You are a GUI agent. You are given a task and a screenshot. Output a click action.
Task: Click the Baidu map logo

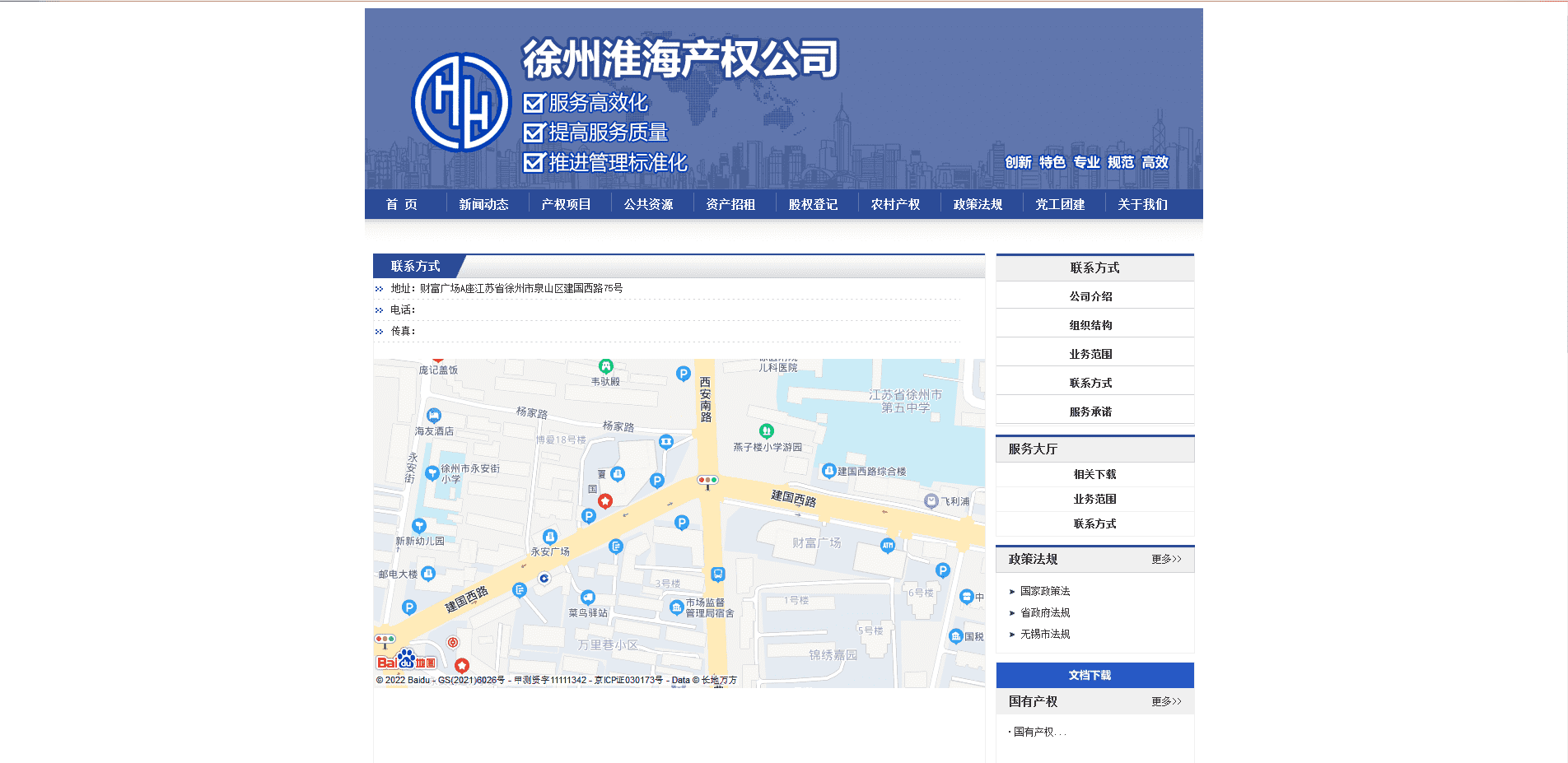(x=406, y=660)
